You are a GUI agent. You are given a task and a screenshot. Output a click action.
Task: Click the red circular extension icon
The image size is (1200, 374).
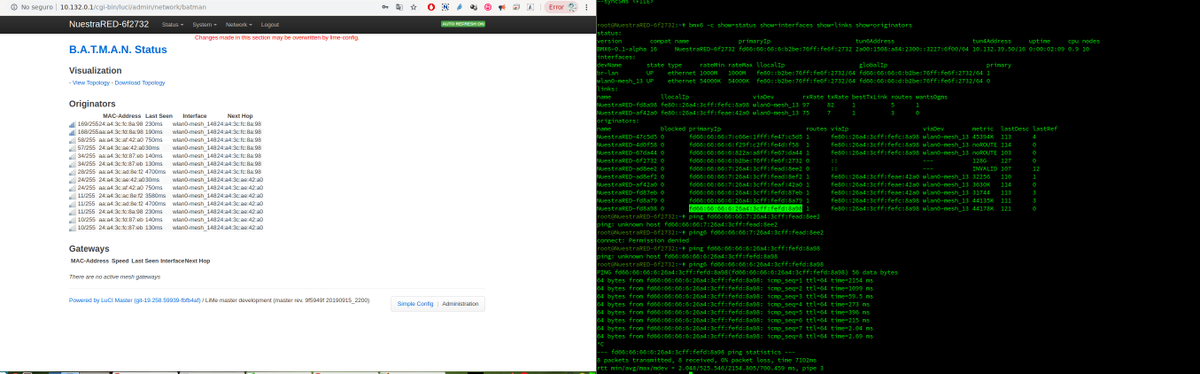[431, 7]
